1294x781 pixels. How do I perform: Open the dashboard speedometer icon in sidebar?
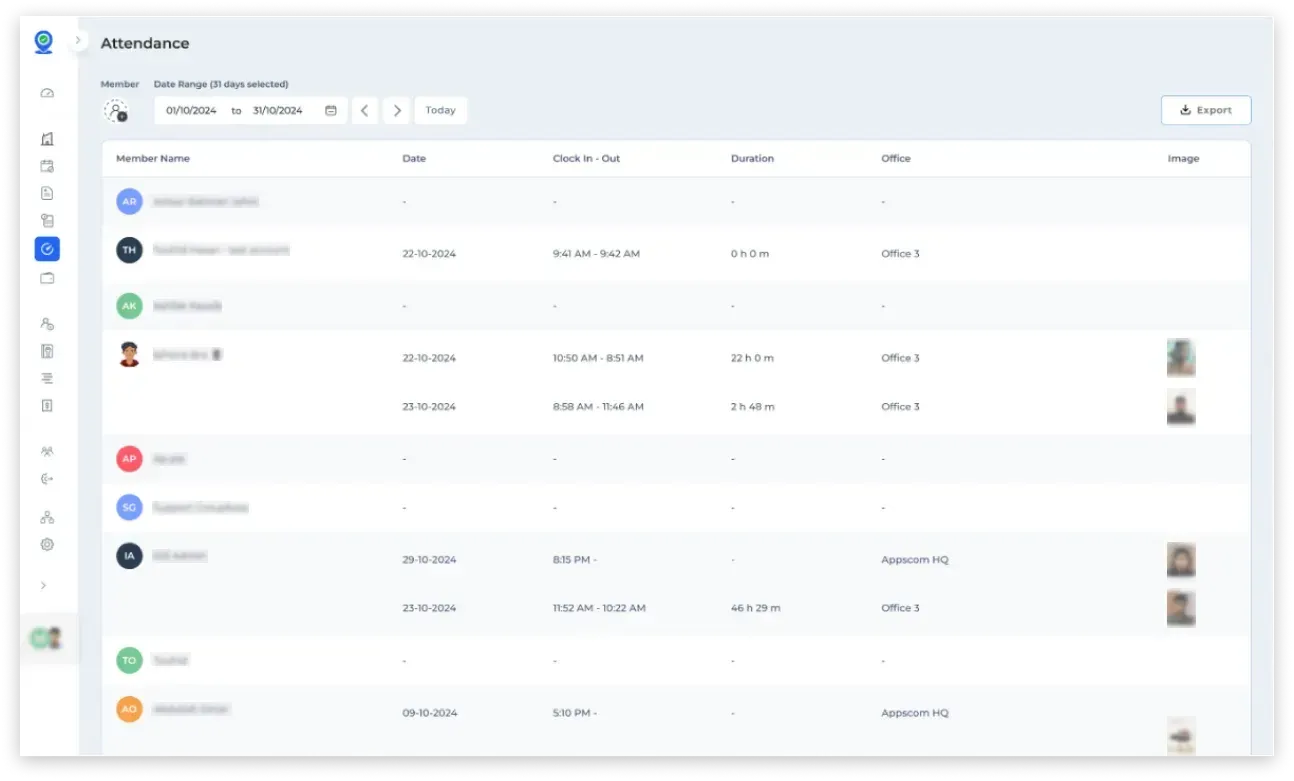[x=47, y=94]
